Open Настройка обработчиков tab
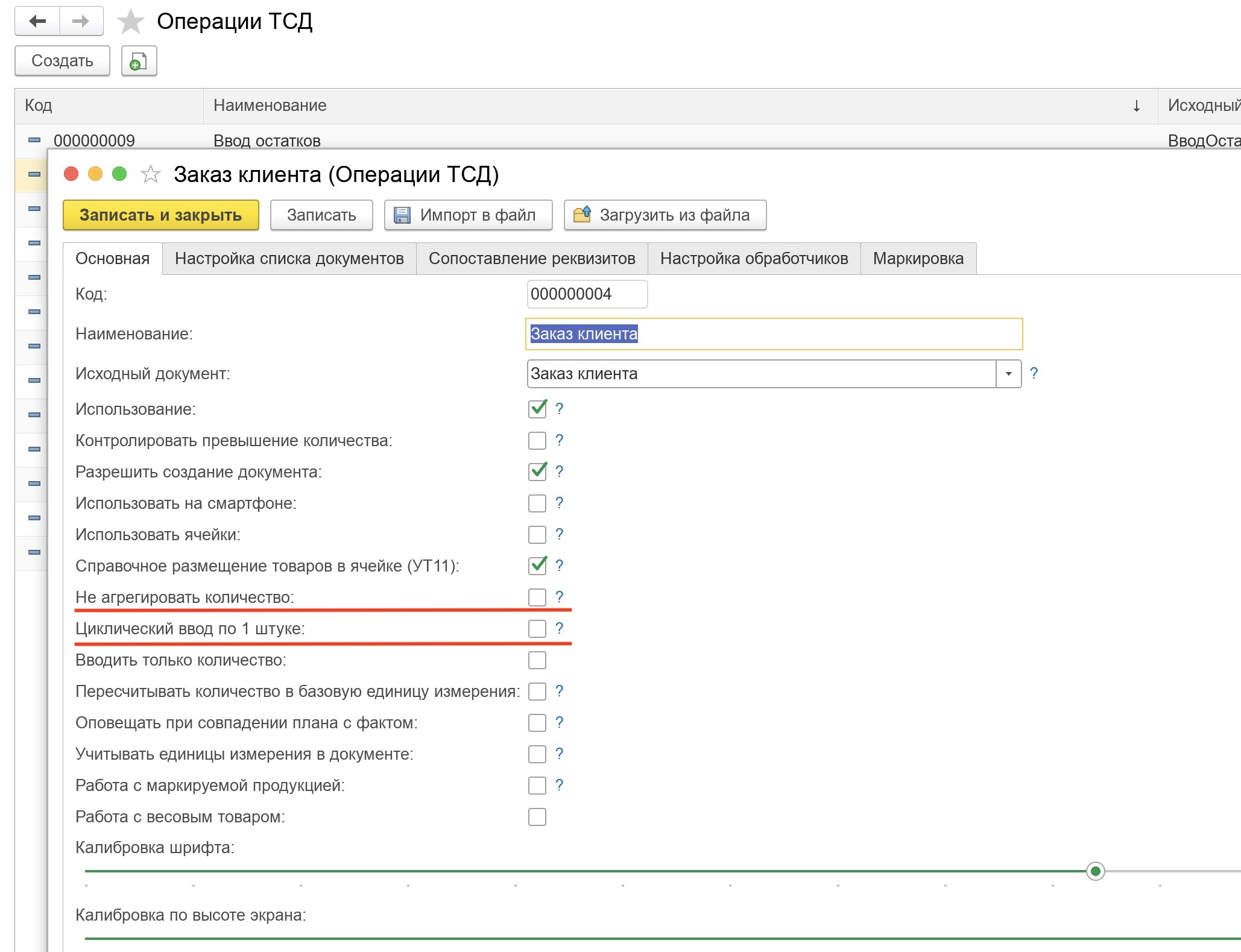Screen dimensions: 1241x952 click(754, 259)
